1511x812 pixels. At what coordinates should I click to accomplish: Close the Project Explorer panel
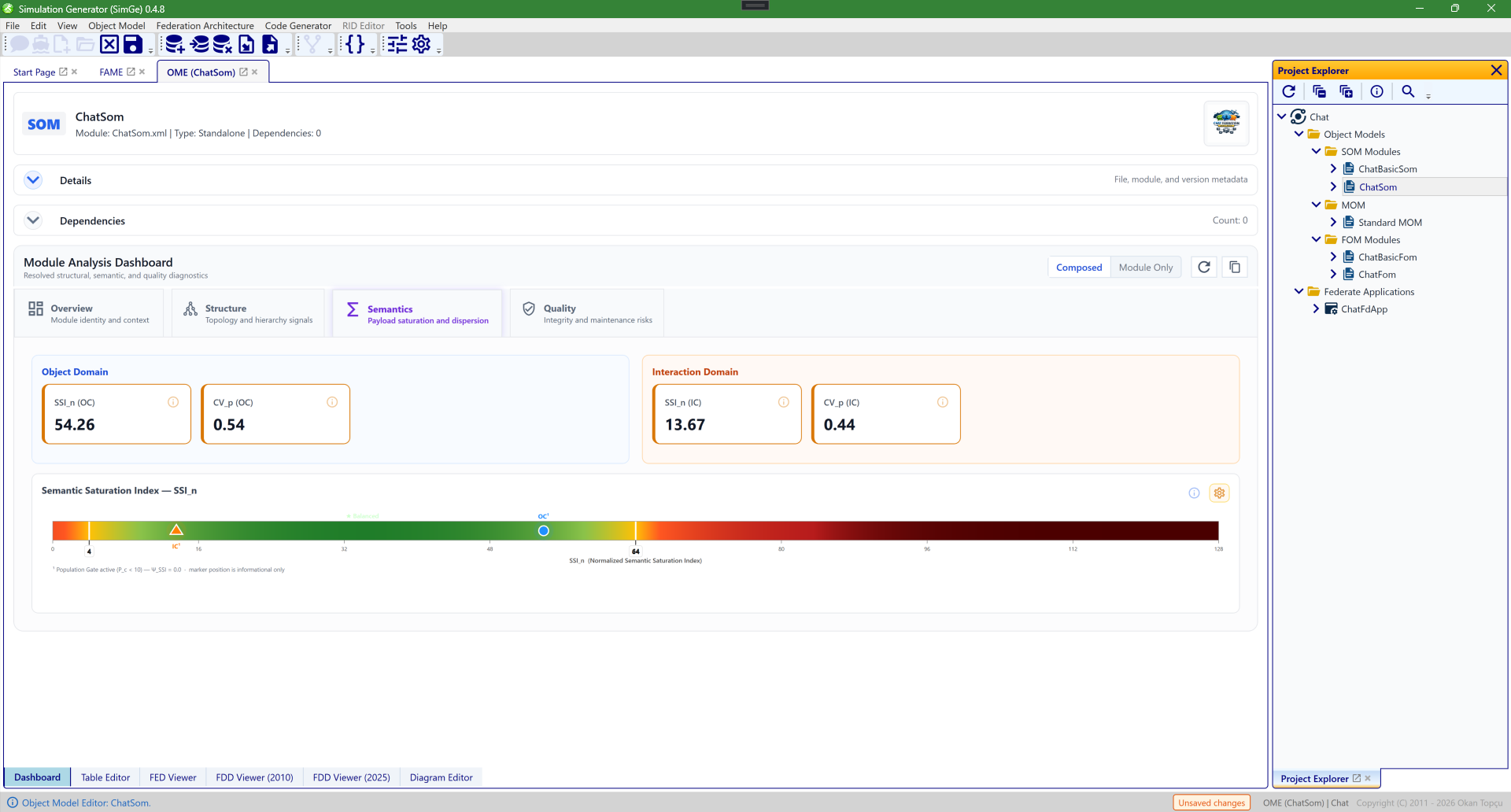point(1496,70)
